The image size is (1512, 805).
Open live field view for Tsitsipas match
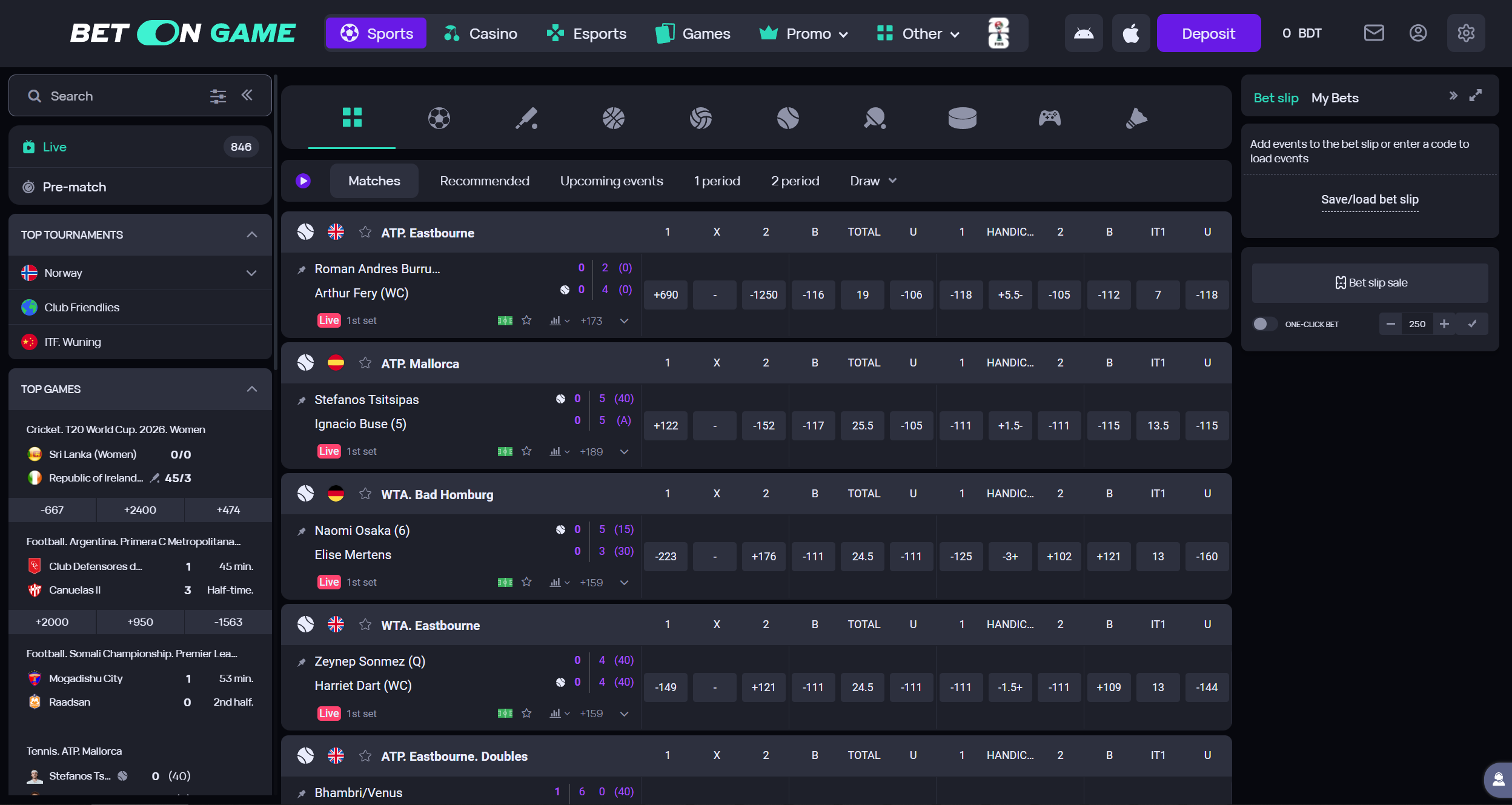pos(505,452)
